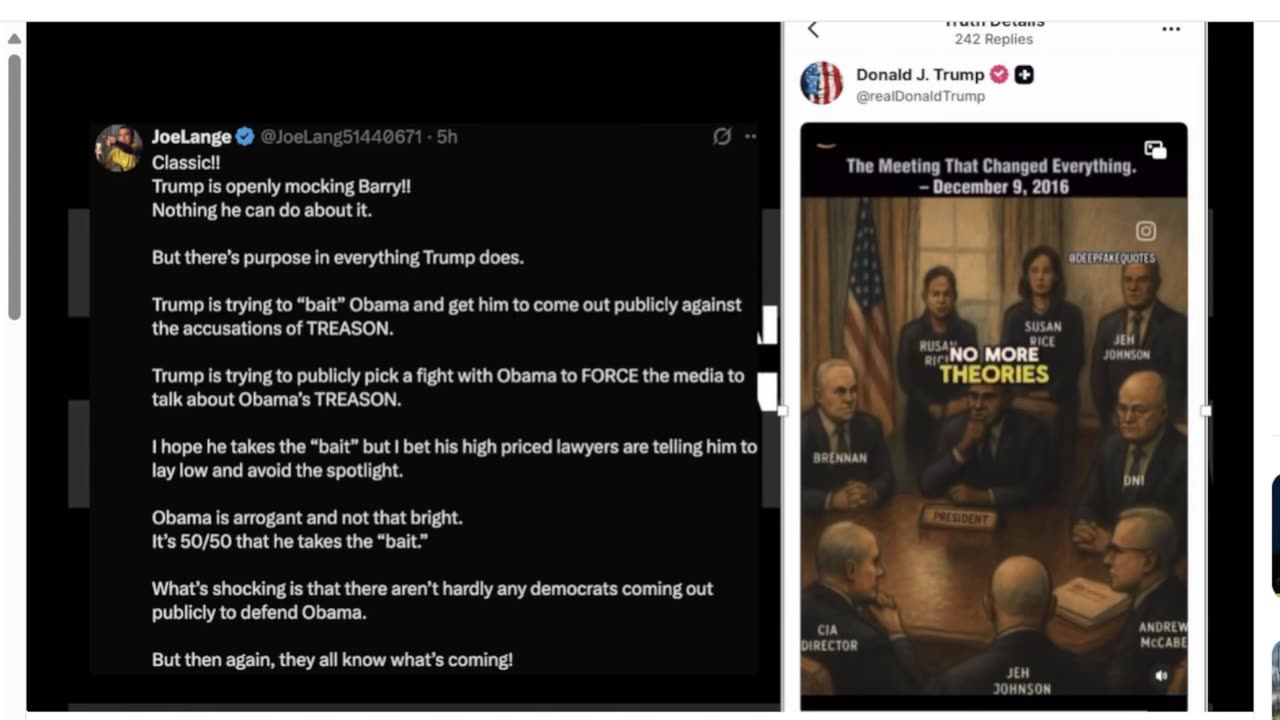Open picture-in-picture icon on the video

[1155, 150]
